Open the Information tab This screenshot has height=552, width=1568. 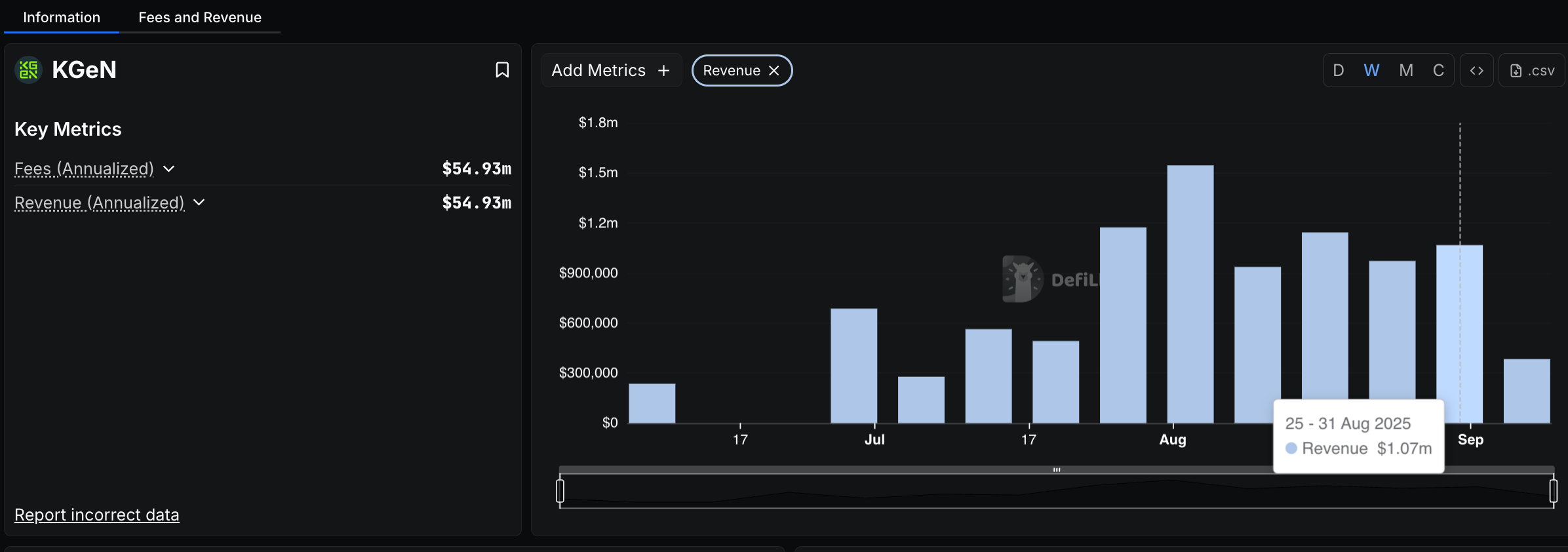click(x=62, y=17)
